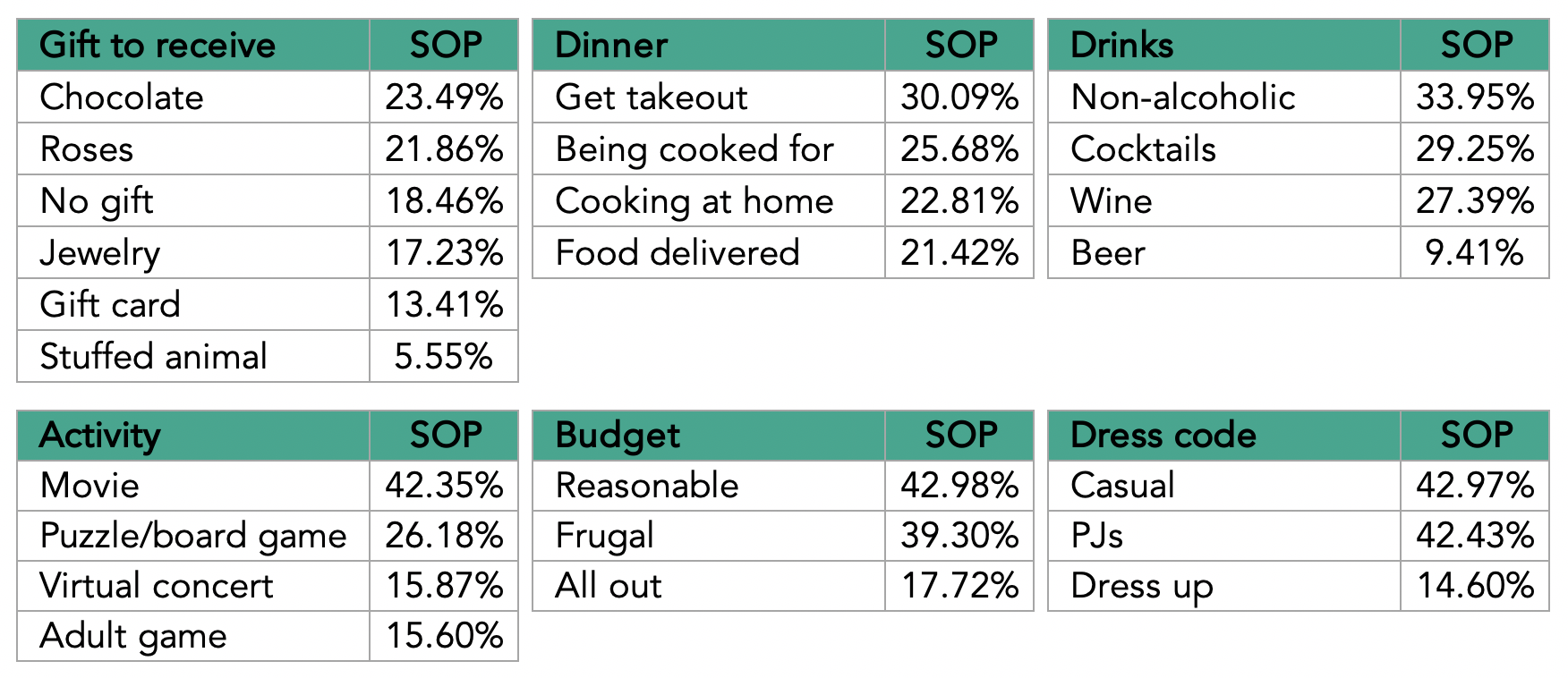Select the Stuffed animal cell
The image size is (1568, 678).
[153, 357]
